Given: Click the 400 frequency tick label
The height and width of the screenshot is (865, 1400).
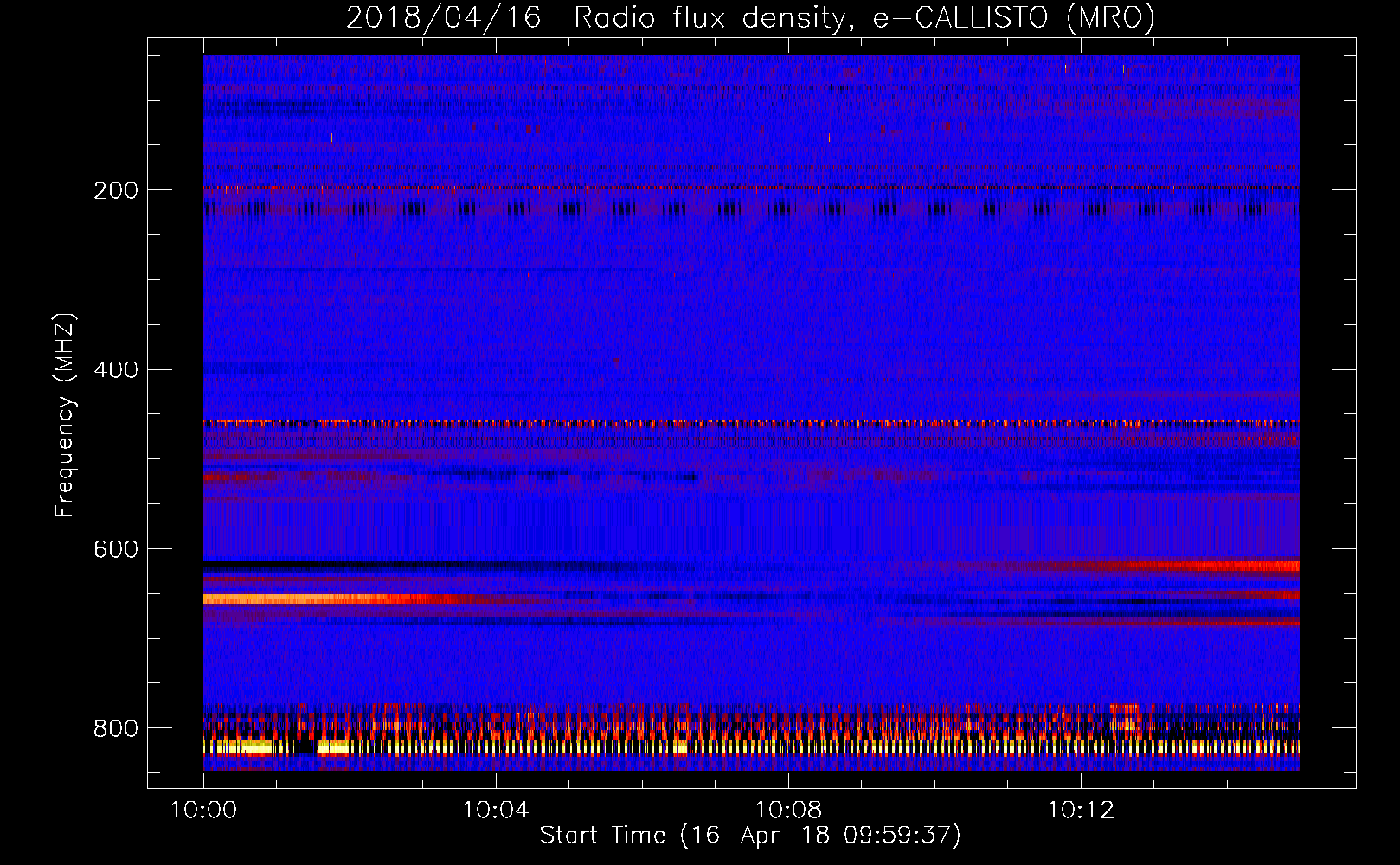Looking at the screenshot, I should pos(116,370).
